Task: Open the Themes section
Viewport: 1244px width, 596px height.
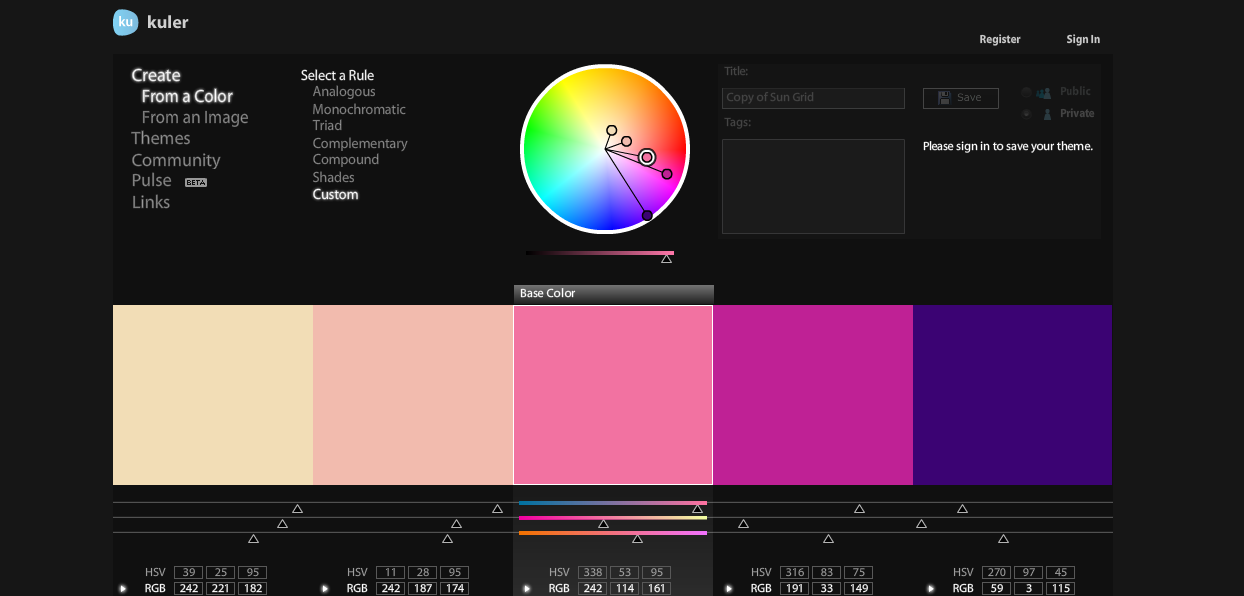Action: click(161, 139)
